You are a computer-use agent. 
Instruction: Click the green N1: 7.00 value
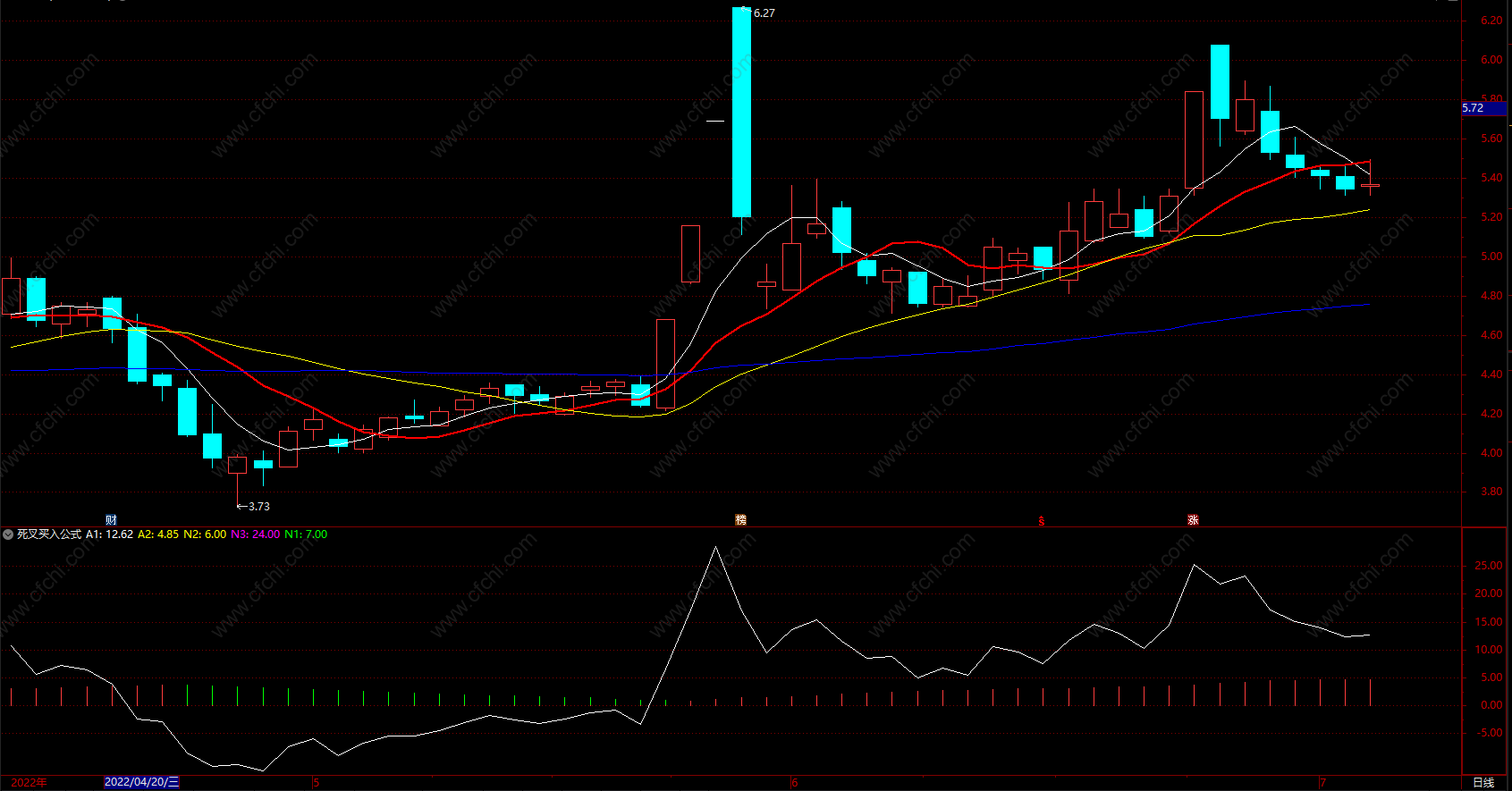(x=306, y=534)
